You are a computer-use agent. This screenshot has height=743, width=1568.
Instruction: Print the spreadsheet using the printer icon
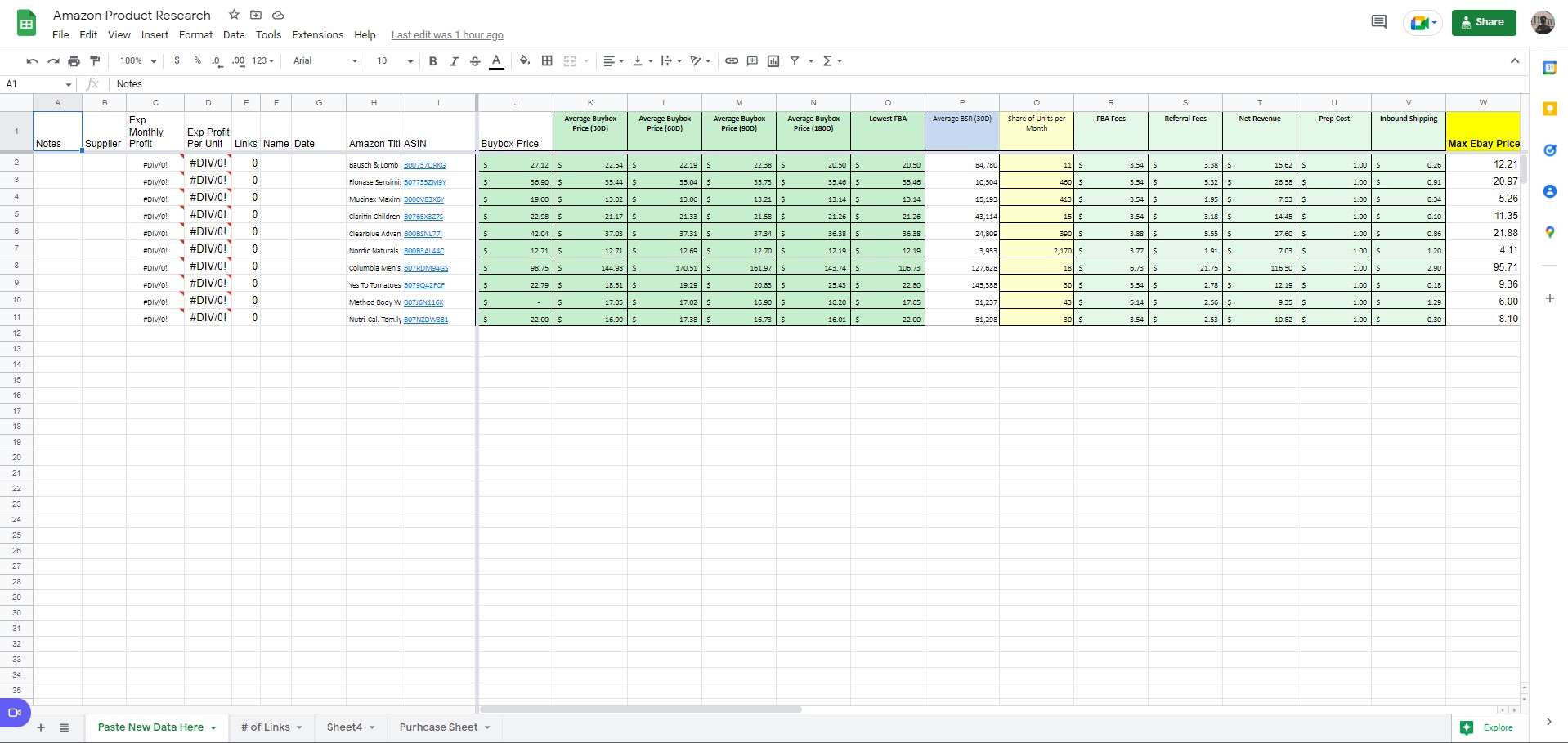tap(74, 60)
